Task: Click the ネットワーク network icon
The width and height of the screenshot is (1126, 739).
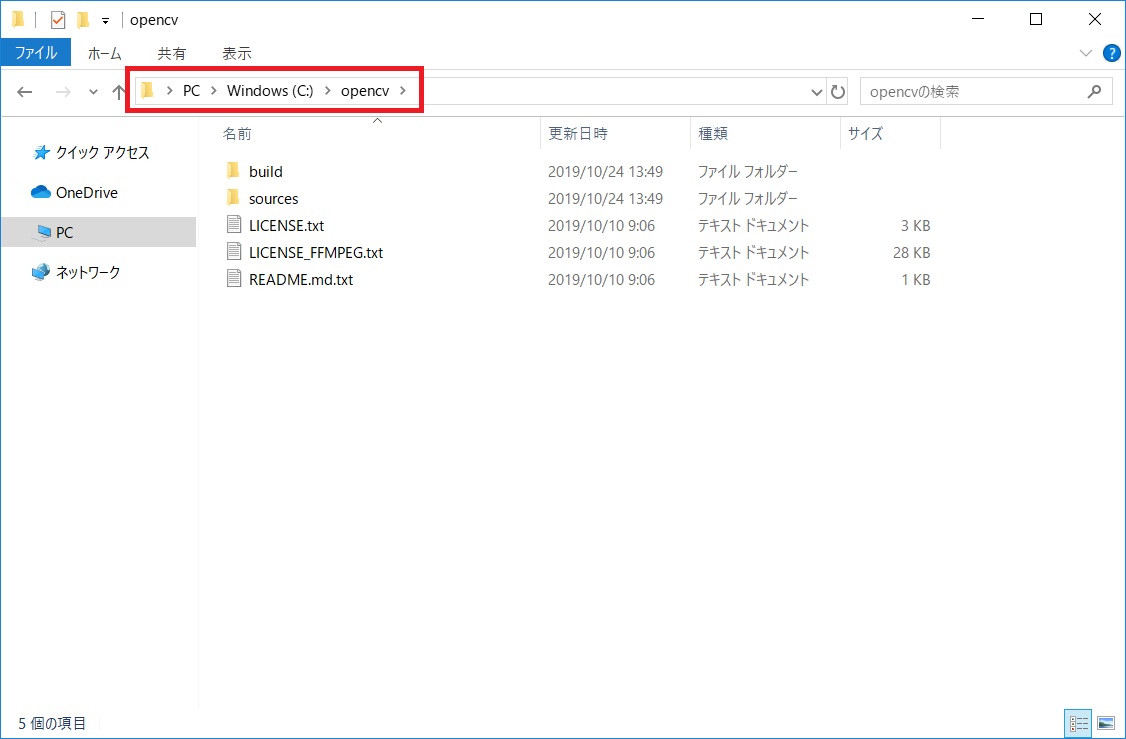Action: pos(41,272)
